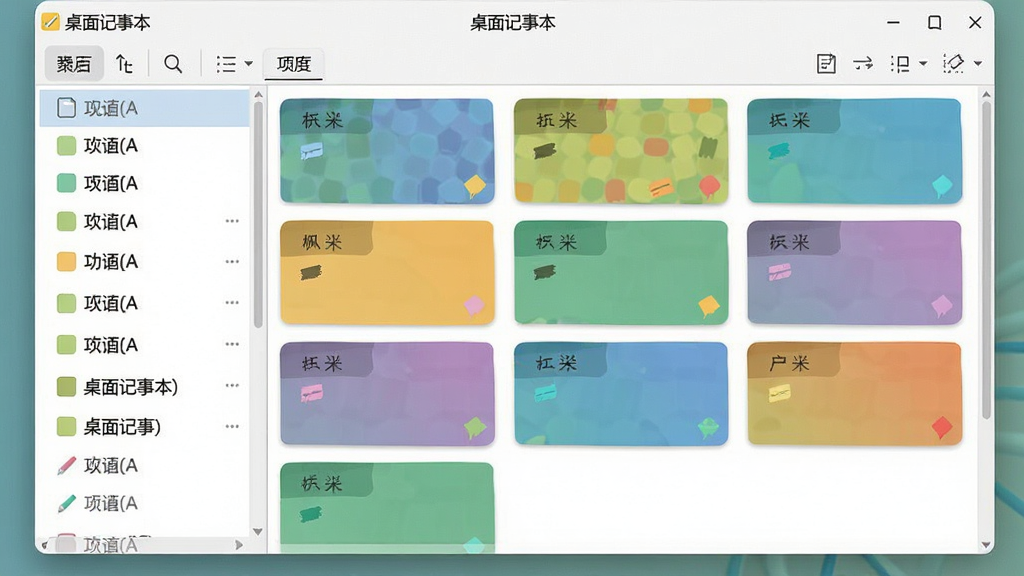Click yellow brush mark on orange gradient card
Image resolution: width=1024 pixels, height=576 pixels.
(x=779, y=392)
